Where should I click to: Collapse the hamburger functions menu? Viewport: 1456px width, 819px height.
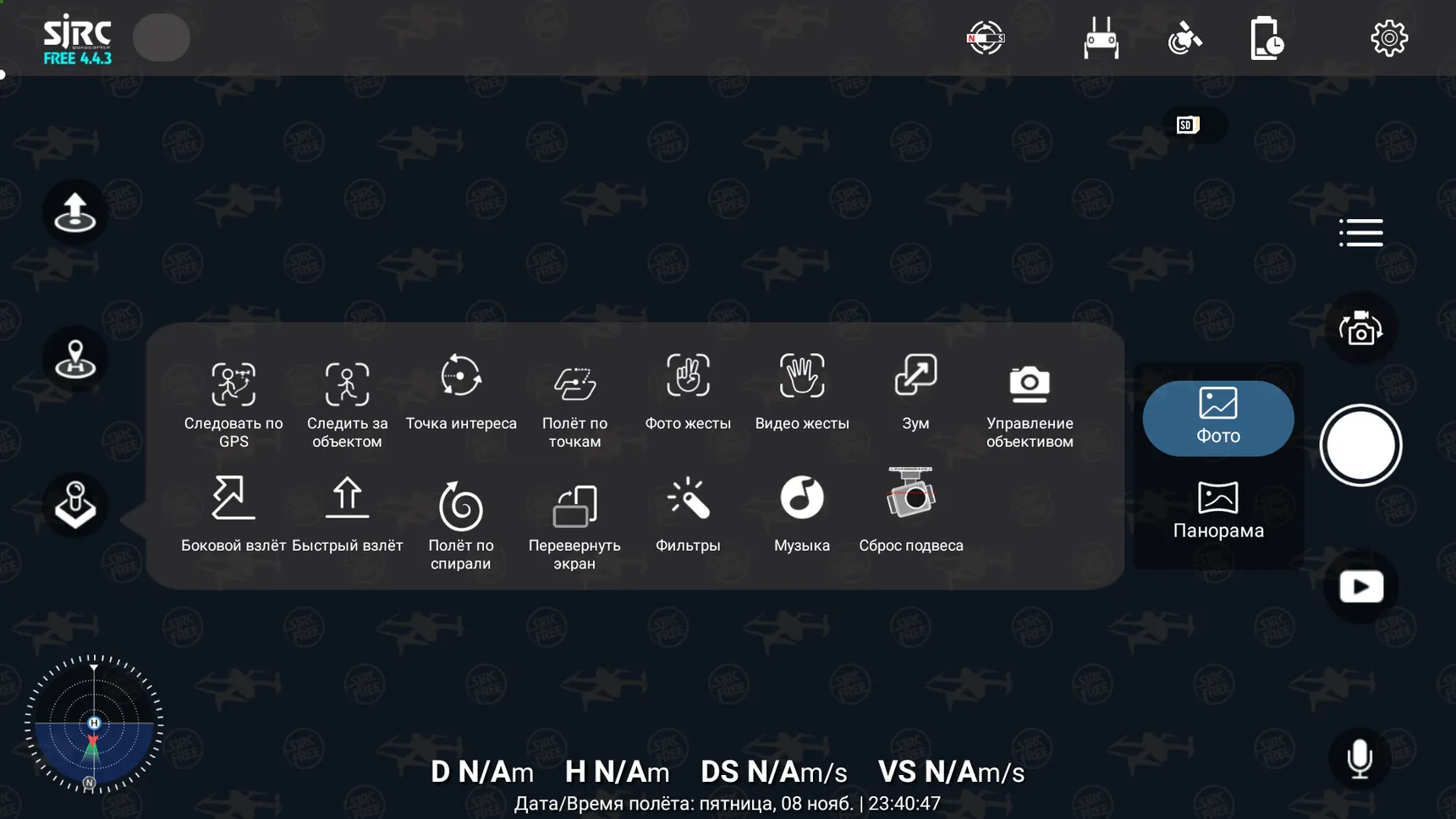click(x=1360, y=233)
